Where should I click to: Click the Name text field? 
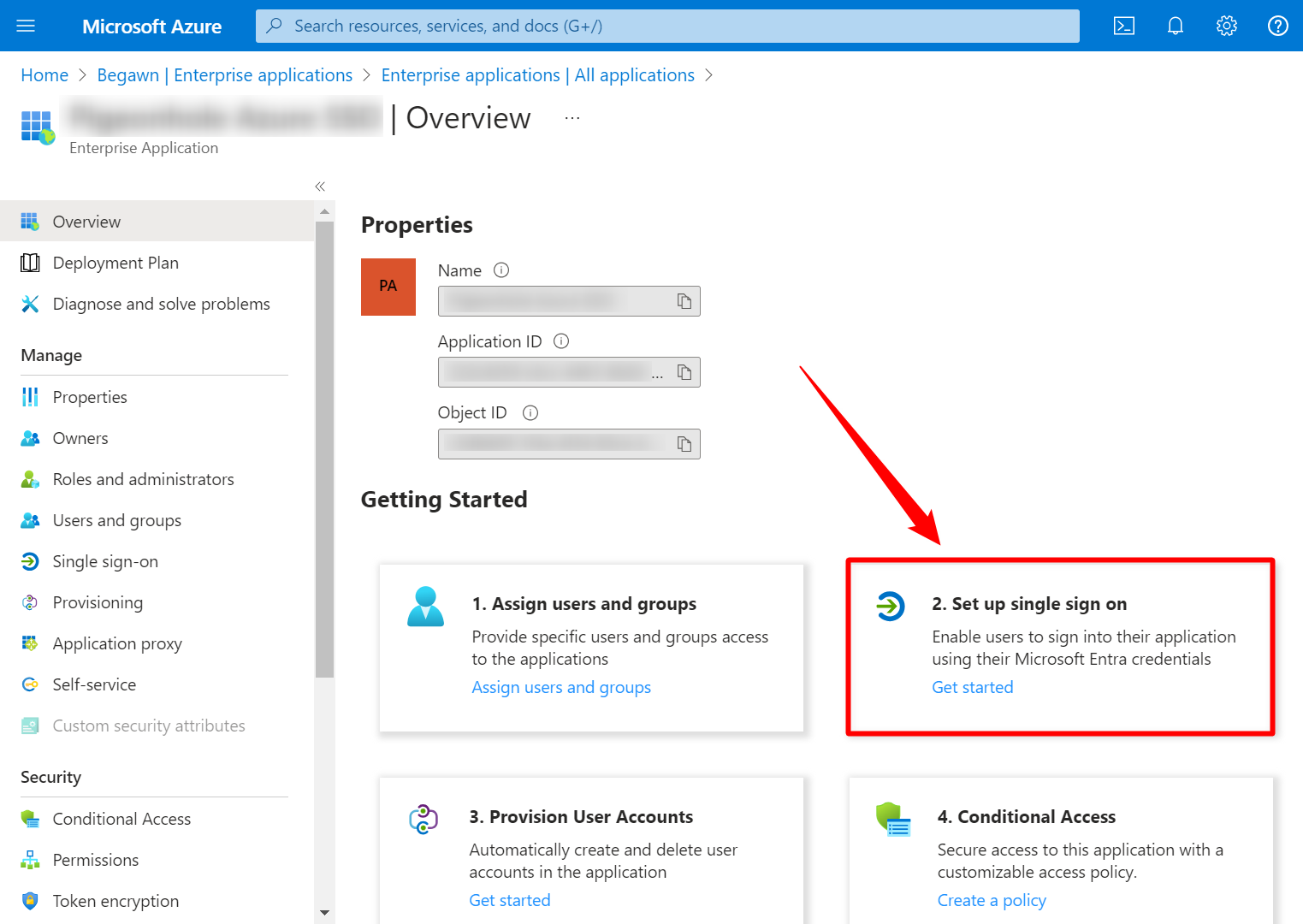tap(569, 301)
